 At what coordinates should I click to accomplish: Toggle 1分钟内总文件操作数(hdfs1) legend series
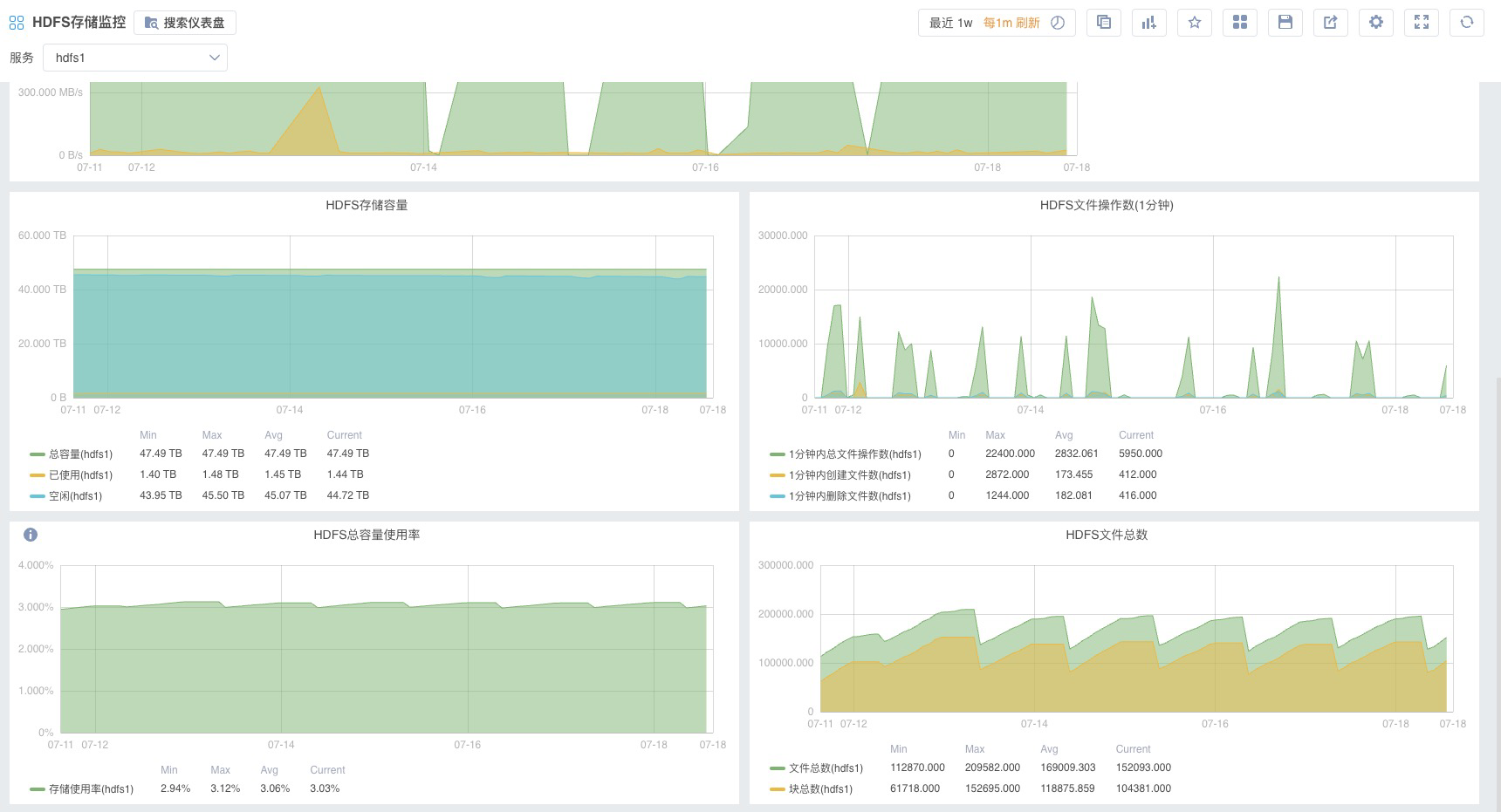(x=854, y=454)
